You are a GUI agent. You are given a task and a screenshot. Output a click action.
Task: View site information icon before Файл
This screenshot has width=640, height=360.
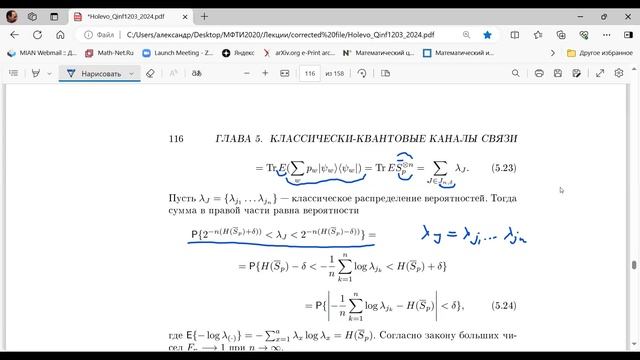tap(88, 35)
